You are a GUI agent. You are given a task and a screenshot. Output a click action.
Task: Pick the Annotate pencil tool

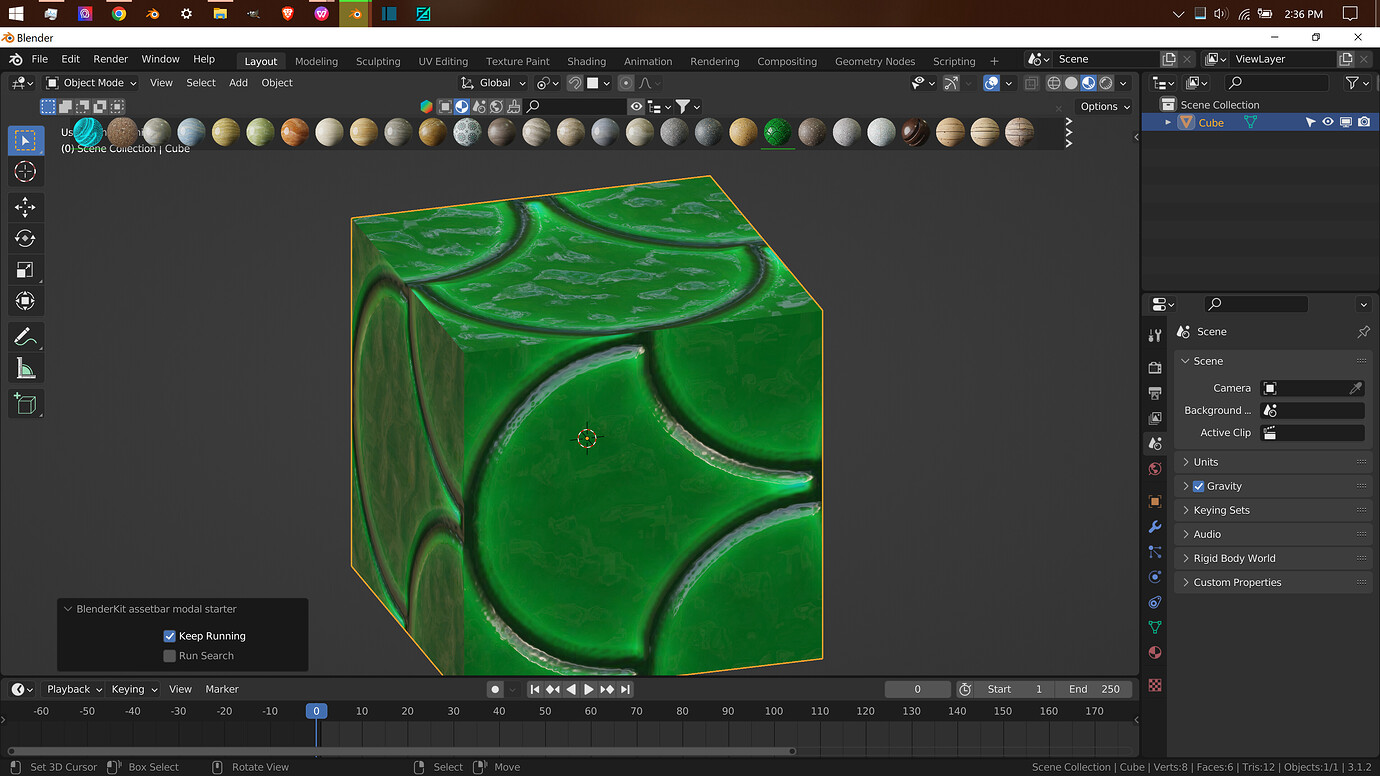25,337
